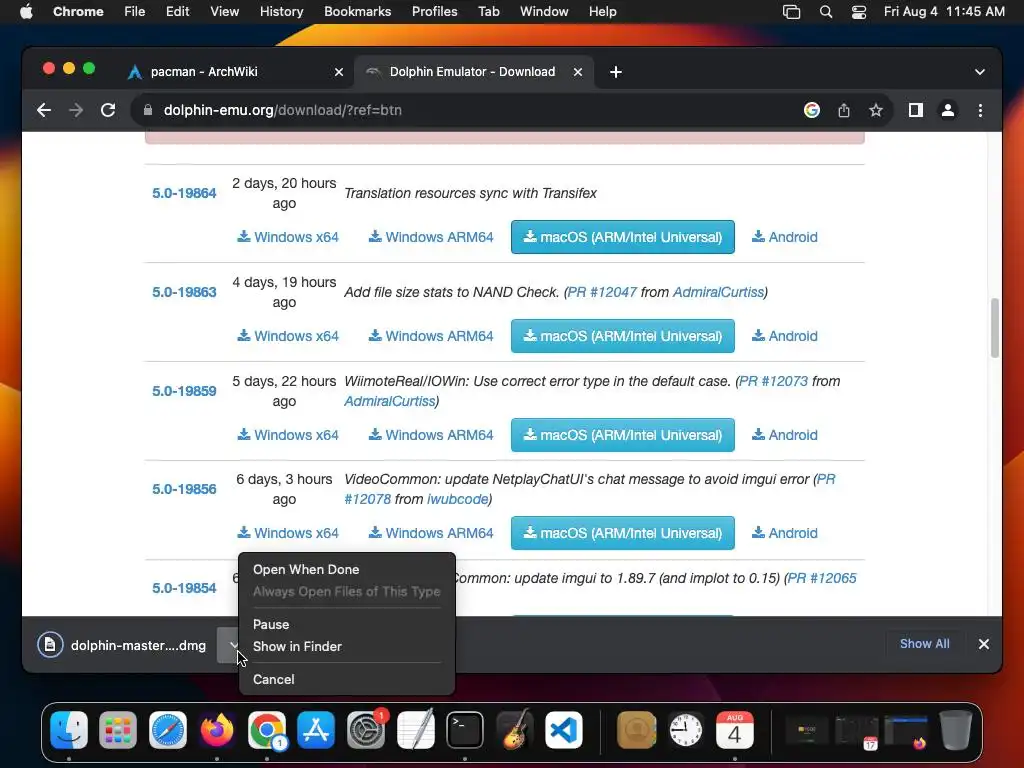This screenshot has height=768, width=1024.
Task: Open Terminal from the Dock
Action: point(464,729)
